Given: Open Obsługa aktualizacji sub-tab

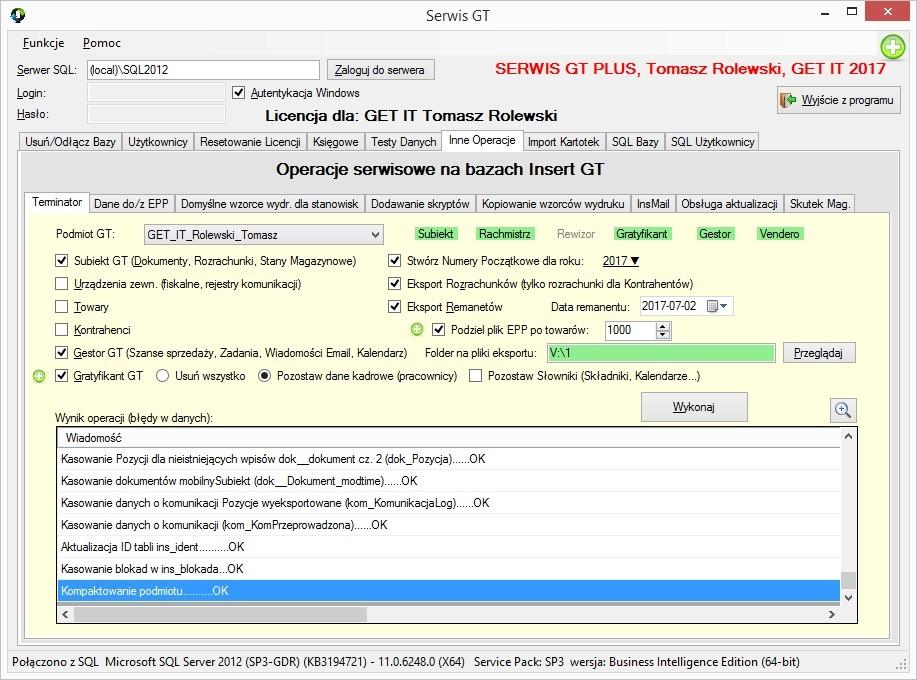Looking at the screenshot, I should [x=729, y=203].
